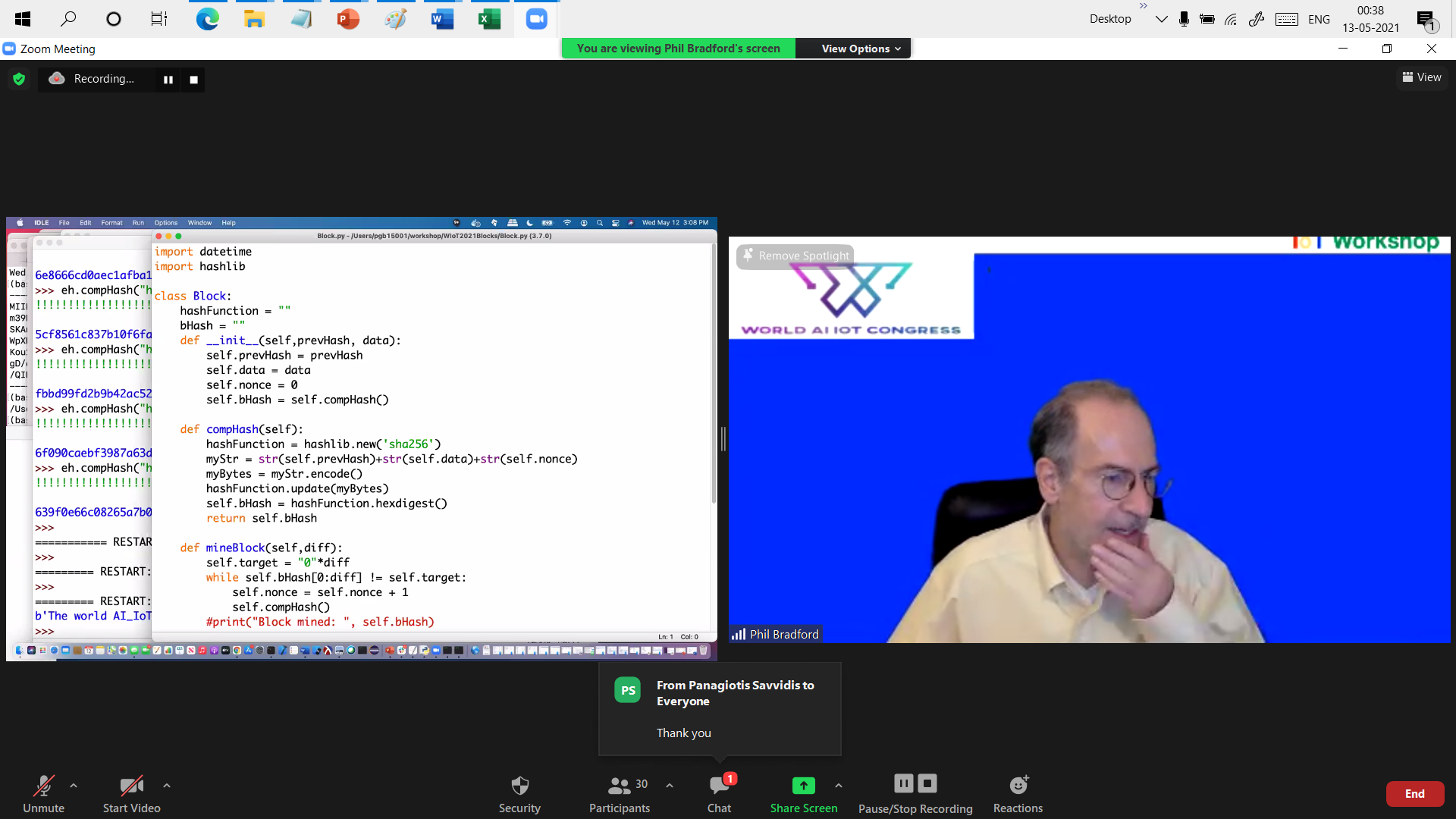Open the Security shield menu

(519, 793)
